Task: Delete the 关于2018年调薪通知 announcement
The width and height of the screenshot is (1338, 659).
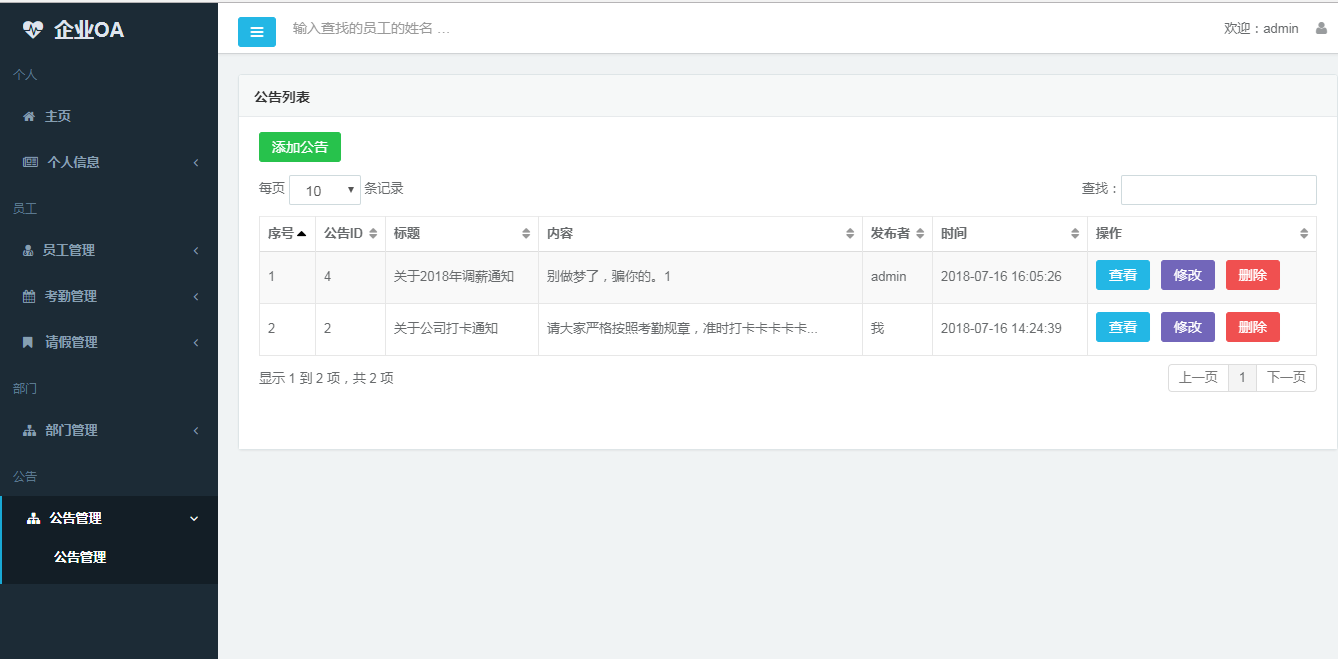Action: (1253, 275)
